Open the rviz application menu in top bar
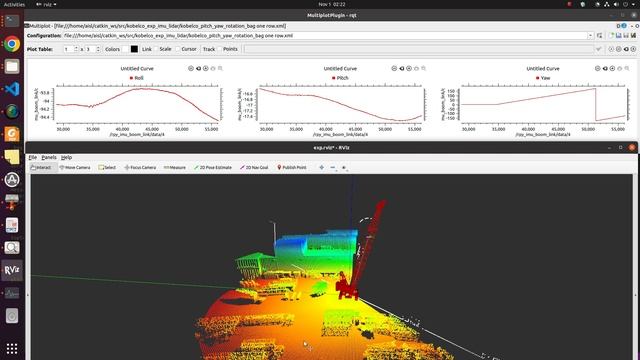This screenshot has width=640, height=360. point(46,4)
